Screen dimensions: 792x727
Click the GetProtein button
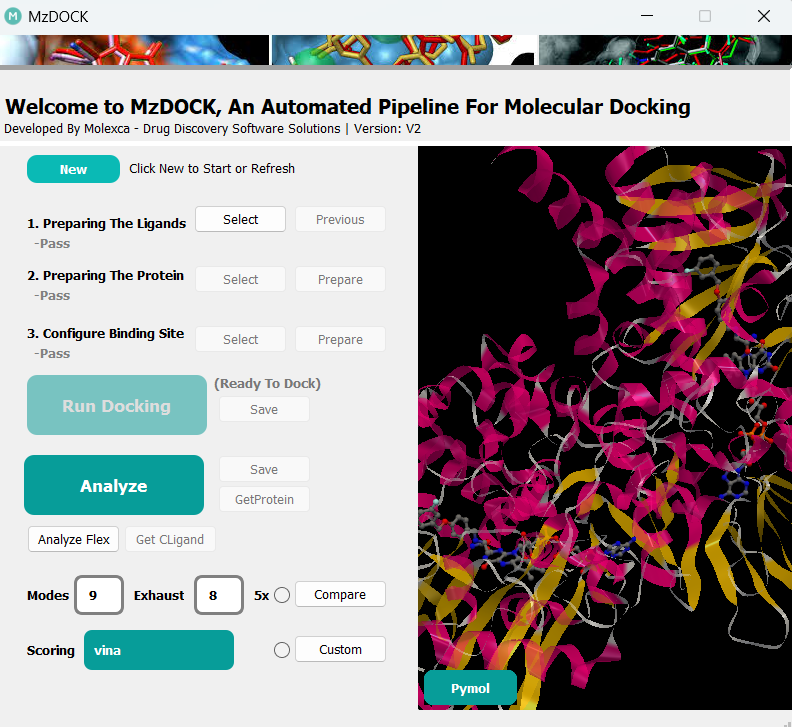[264, 499]
